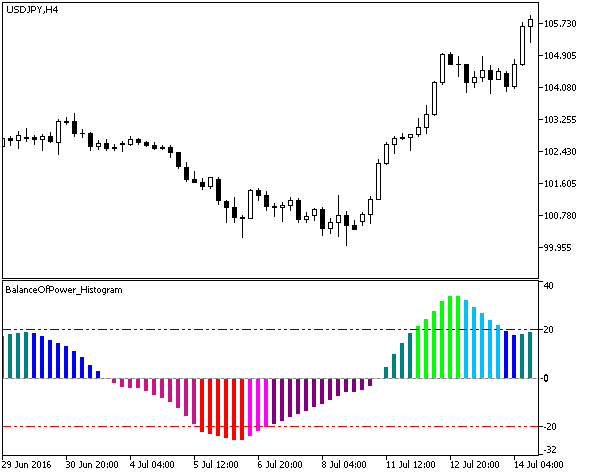
Task: Click the 8 Jul 04:00 time label
Action: click(344, 464)
